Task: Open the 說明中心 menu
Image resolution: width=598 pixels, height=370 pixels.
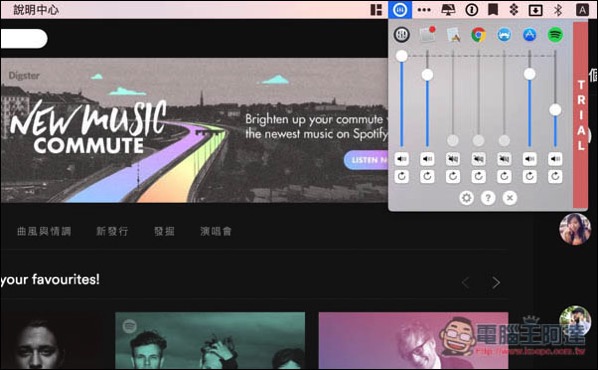Action: coord(36,10)
